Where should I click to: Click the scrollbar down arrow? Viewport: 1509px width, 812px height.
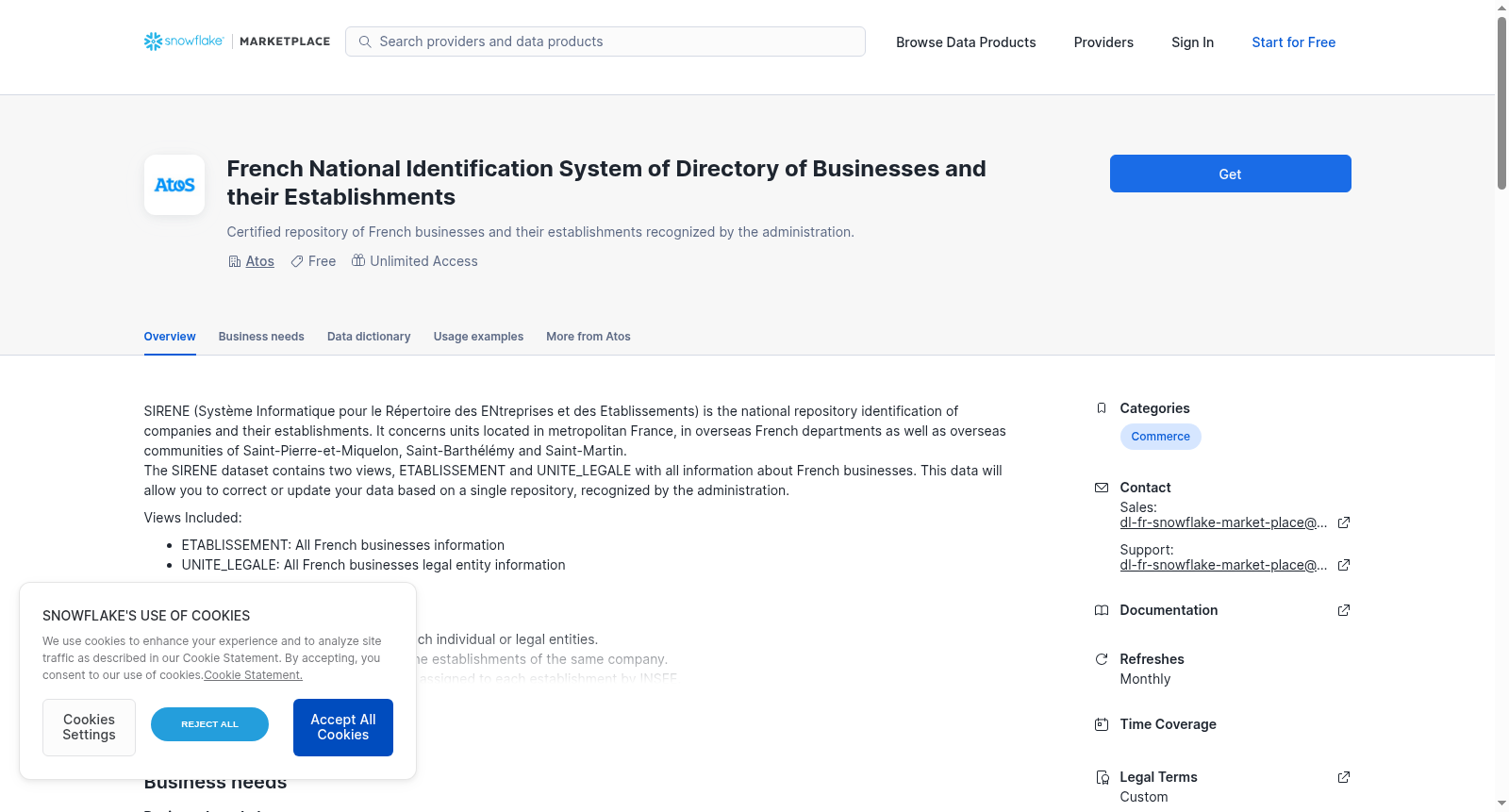1501,804
